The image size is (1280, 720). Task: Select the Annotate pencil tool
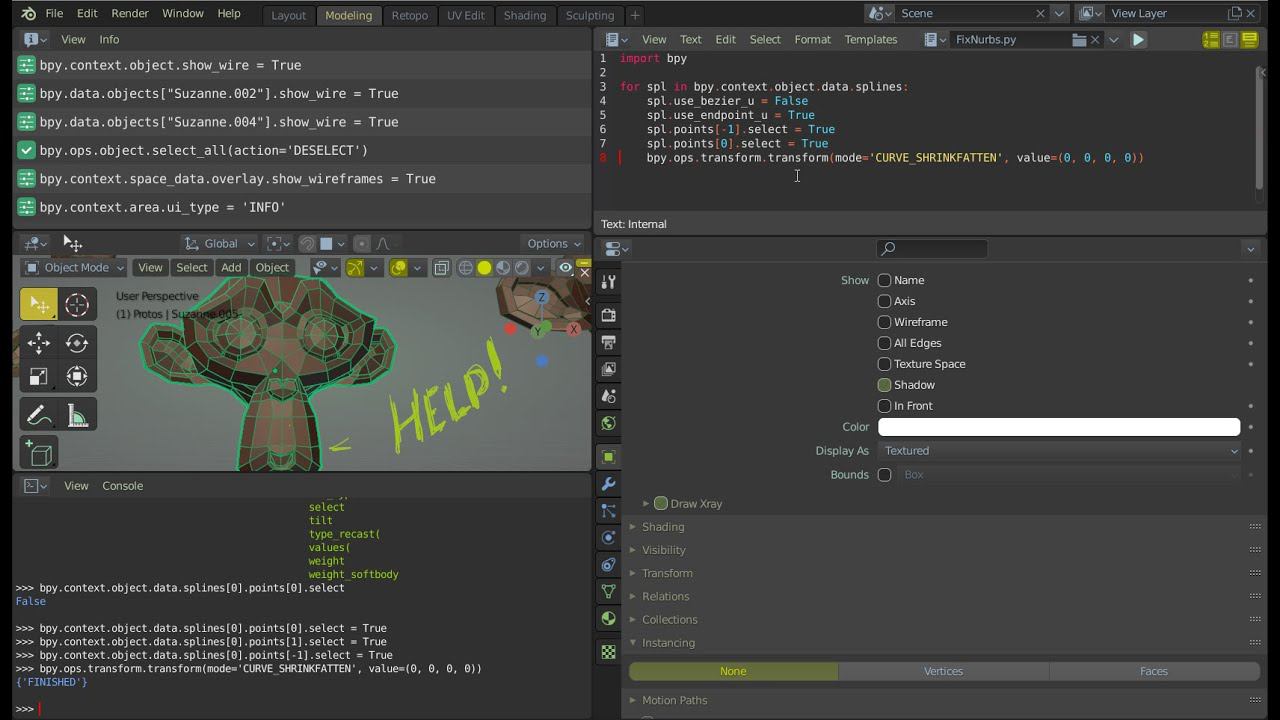39,415
